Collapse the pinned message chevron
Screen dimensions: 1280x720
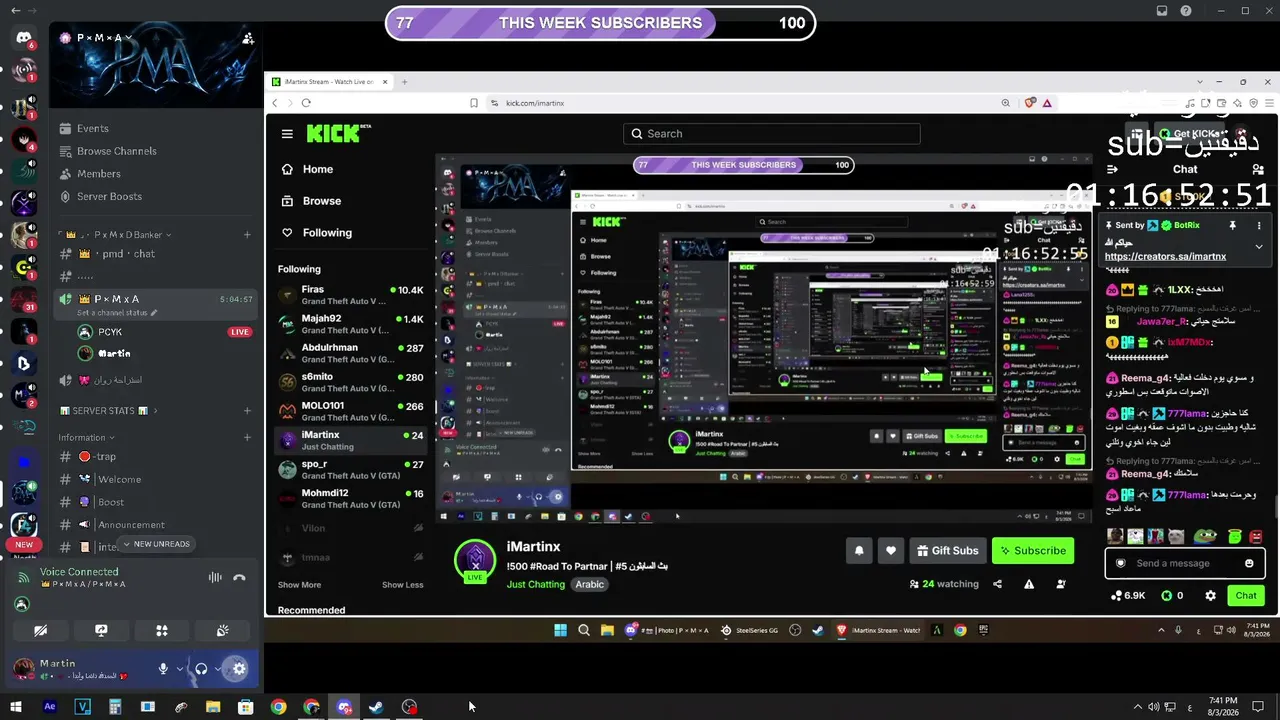pos(1259,246)
